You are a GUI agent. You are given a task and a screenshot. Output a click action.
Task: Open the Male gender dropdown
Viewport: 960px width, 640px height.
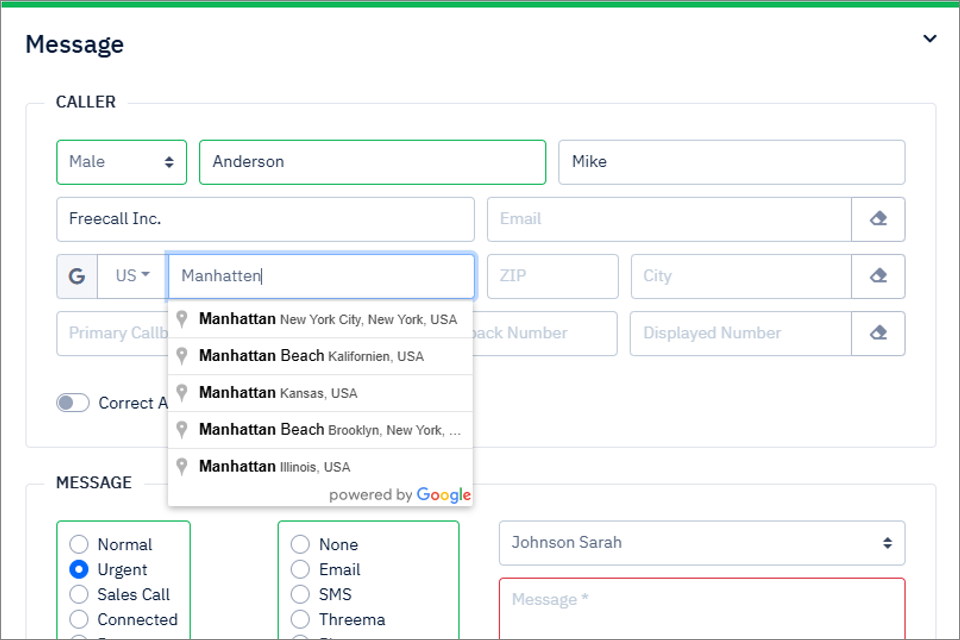(121, 162)
